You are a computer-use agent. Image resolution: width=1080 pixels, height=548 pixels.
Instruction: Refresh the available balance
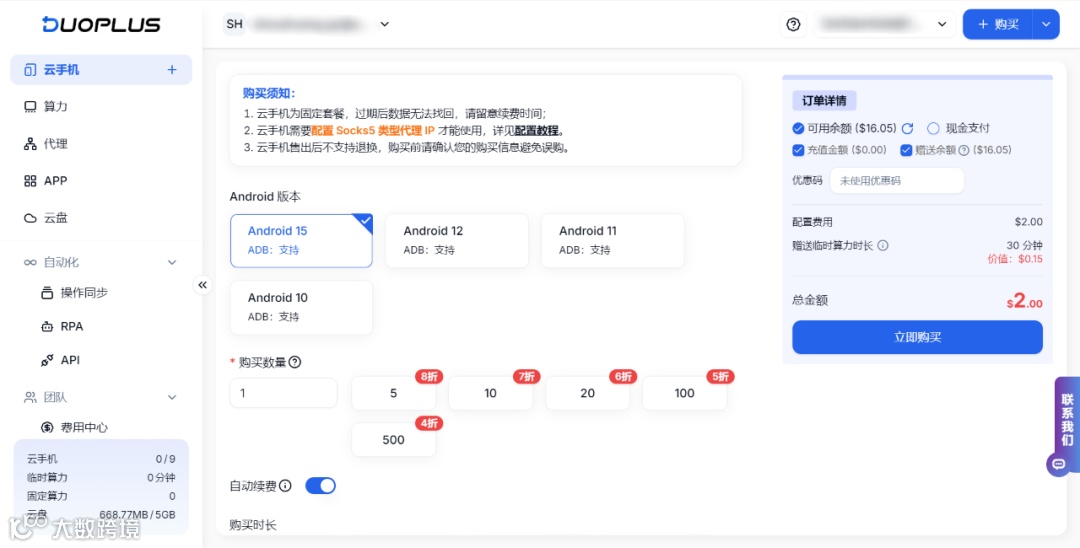(x=908, y=128)
